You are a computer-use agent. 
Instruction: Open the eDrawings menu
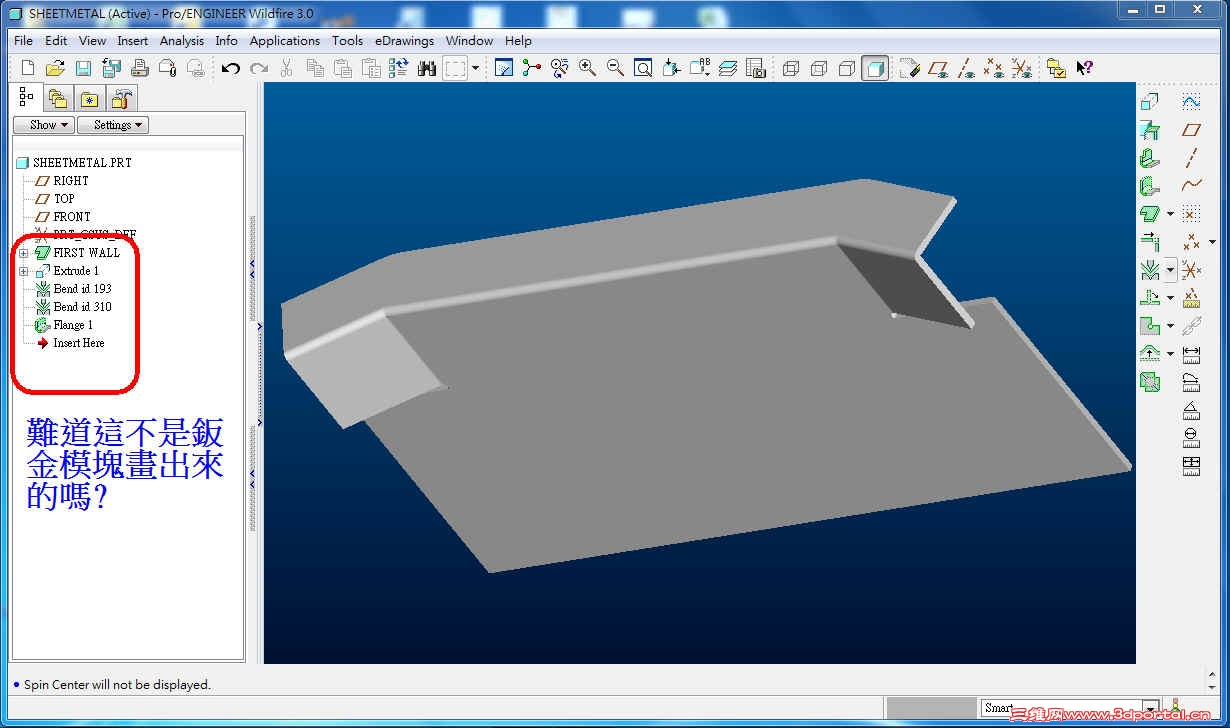(404, 41)
